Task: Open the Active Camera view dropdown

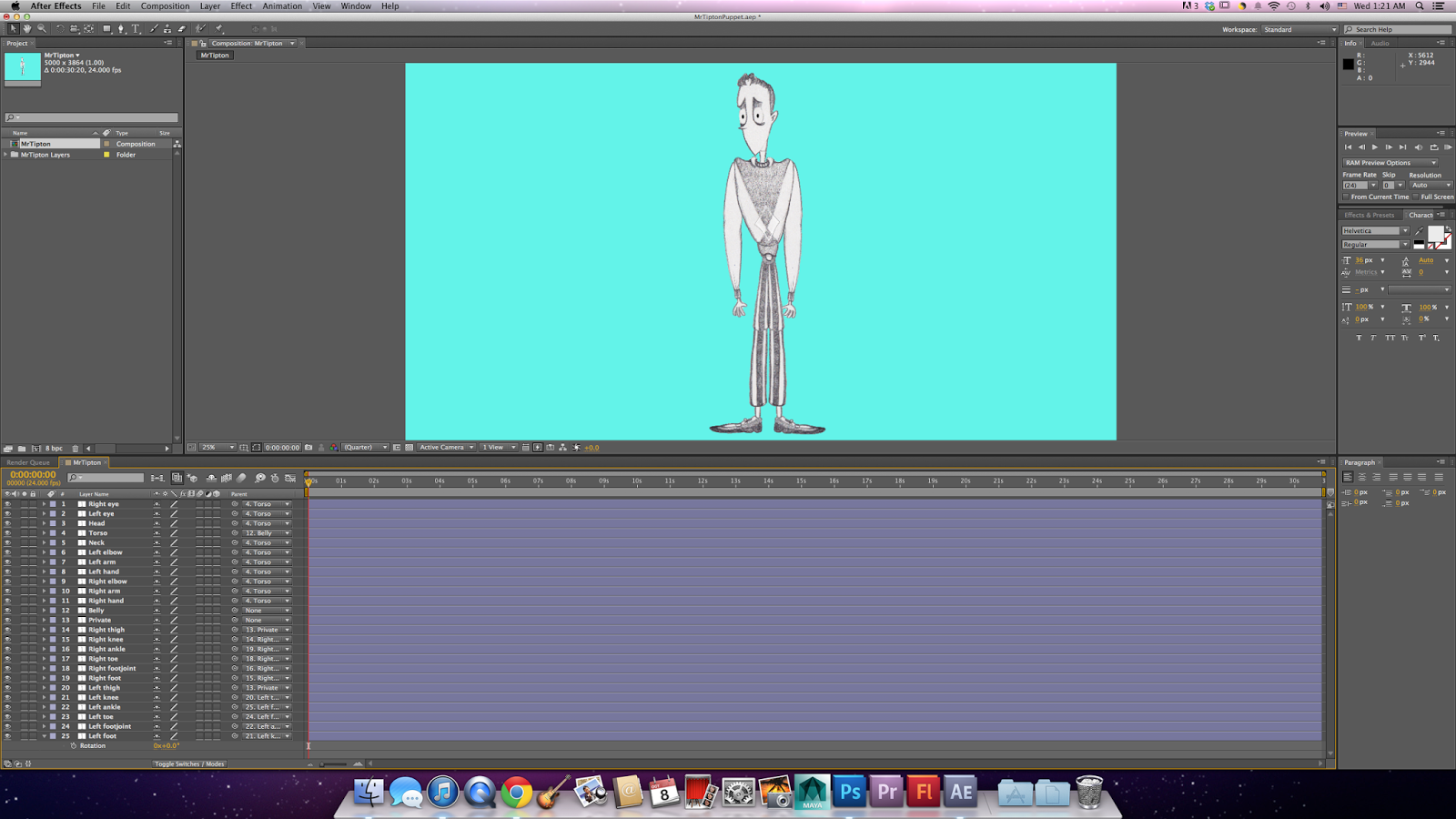Action: point(446,447)
